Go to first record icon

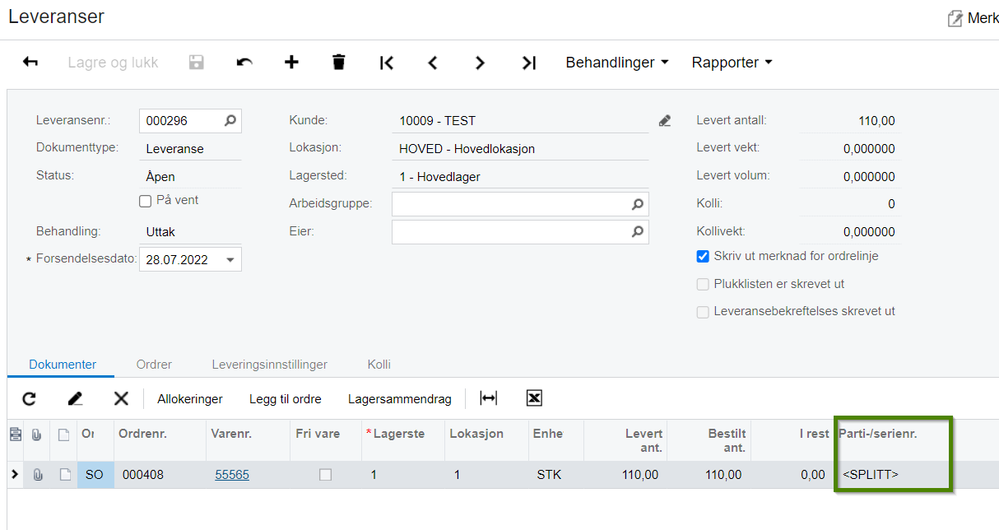[x=386, y=62]
